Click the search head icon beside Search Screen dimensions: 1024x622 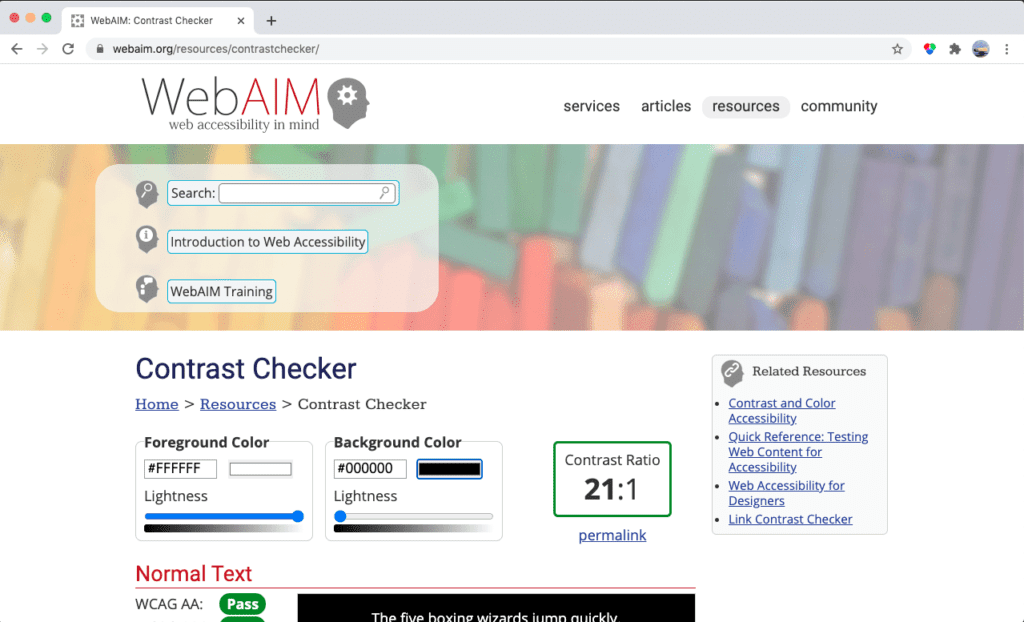pyautogui.click(x=147, y=194)
